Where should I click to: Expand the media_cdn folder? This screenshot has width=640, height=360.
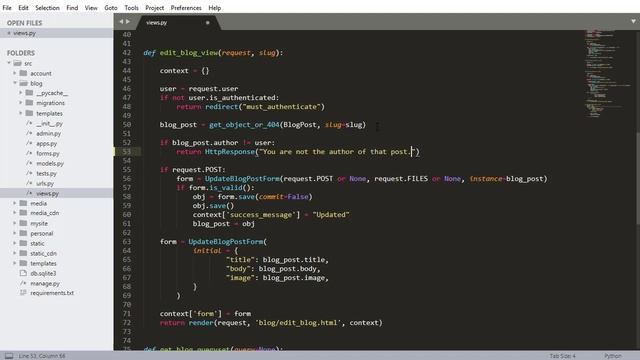(15, 213)
